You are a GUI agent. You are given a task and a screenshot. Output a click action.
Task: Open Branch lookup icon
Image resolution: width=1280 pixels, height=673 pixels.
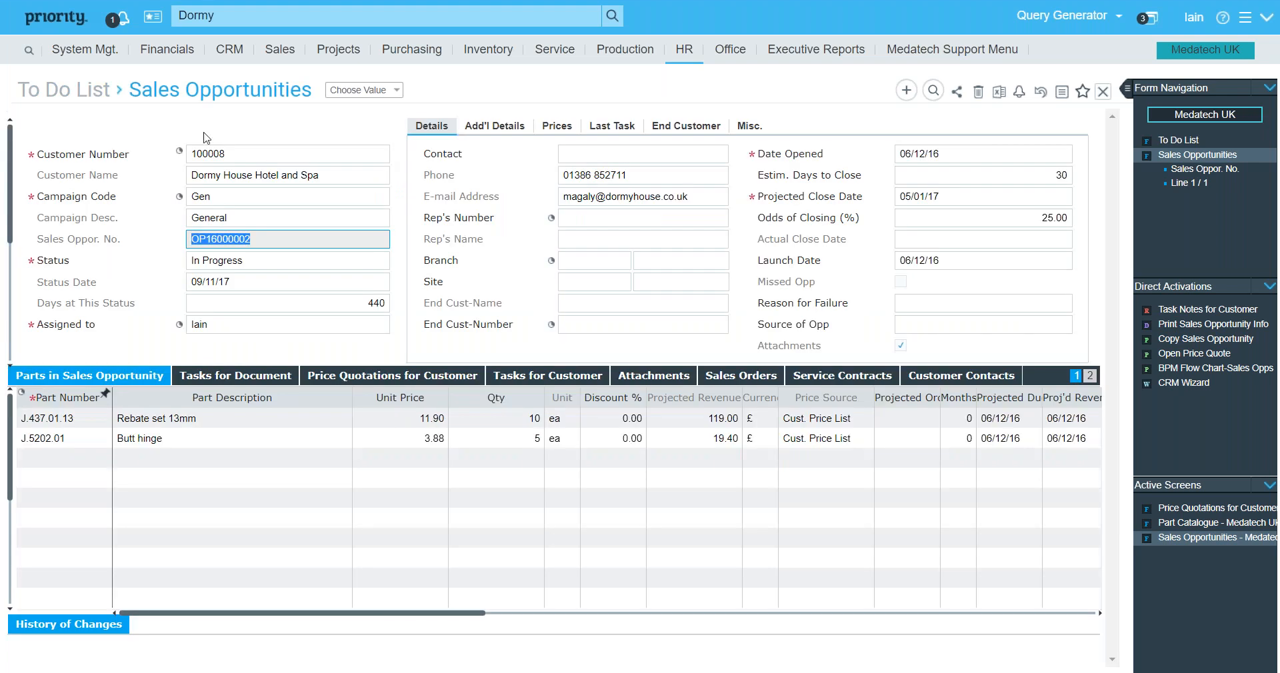[x=551, y=260]
